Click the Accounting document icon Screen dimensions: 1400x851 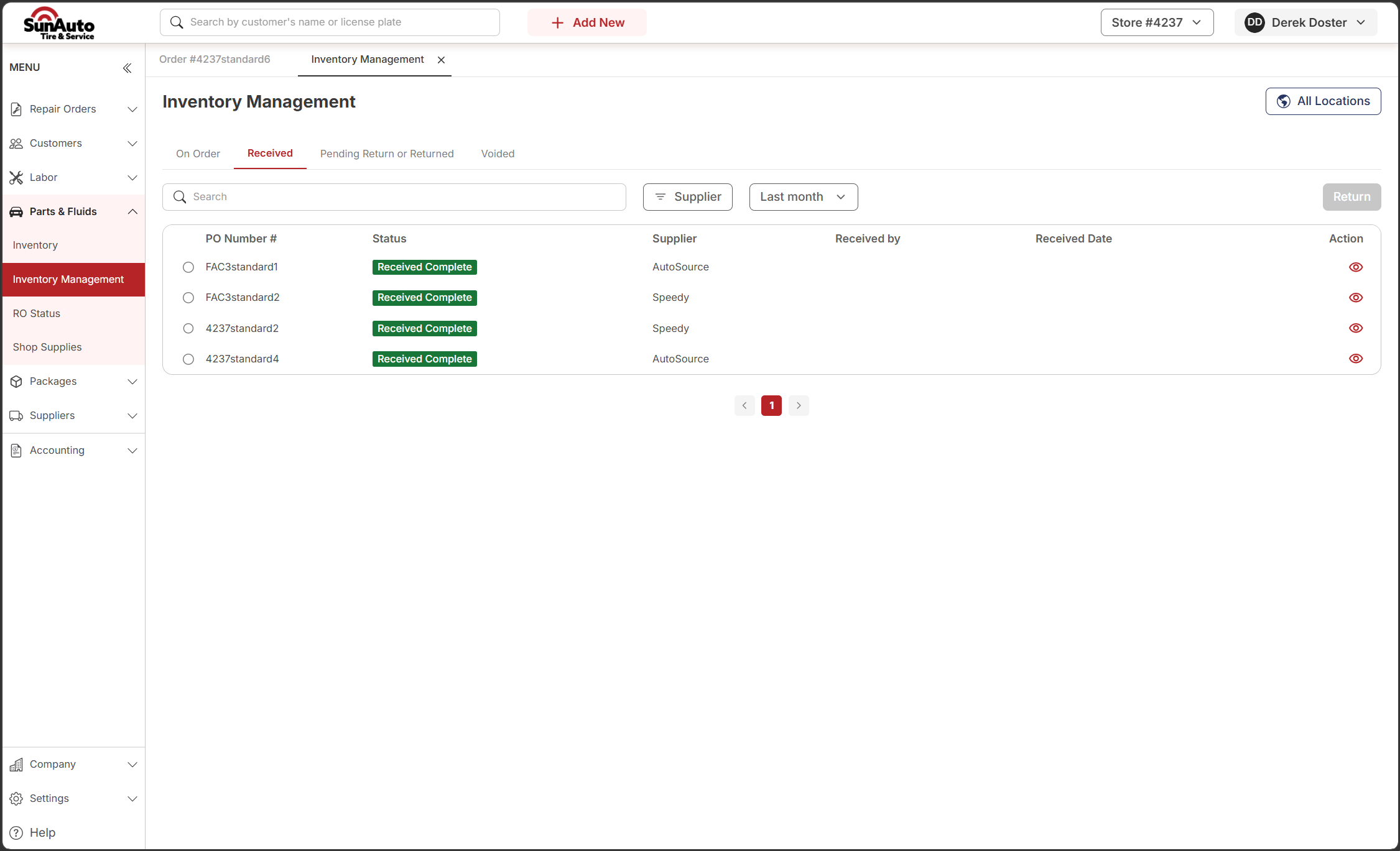(x=16, y=451)
